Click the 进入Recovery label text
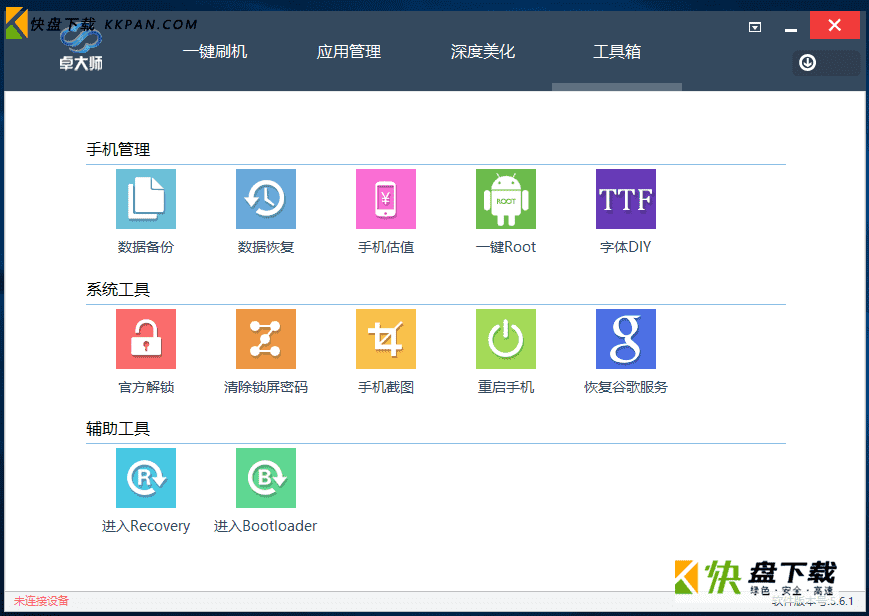The width and height of the screenshot is (869, 616). [146, 526]
